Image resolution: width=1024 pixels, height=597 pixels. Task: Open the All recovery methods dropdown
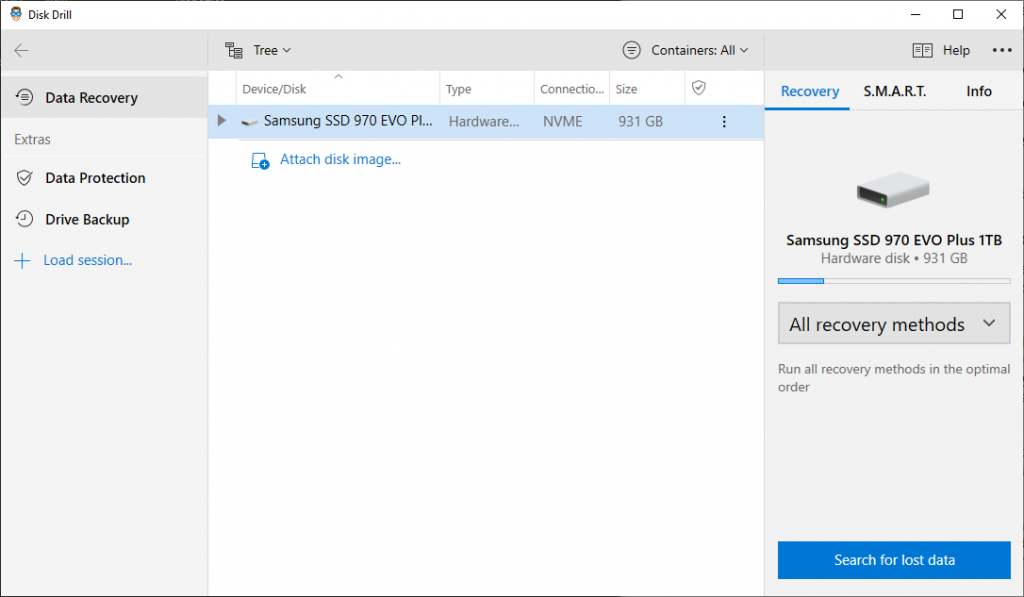point(893,323)
